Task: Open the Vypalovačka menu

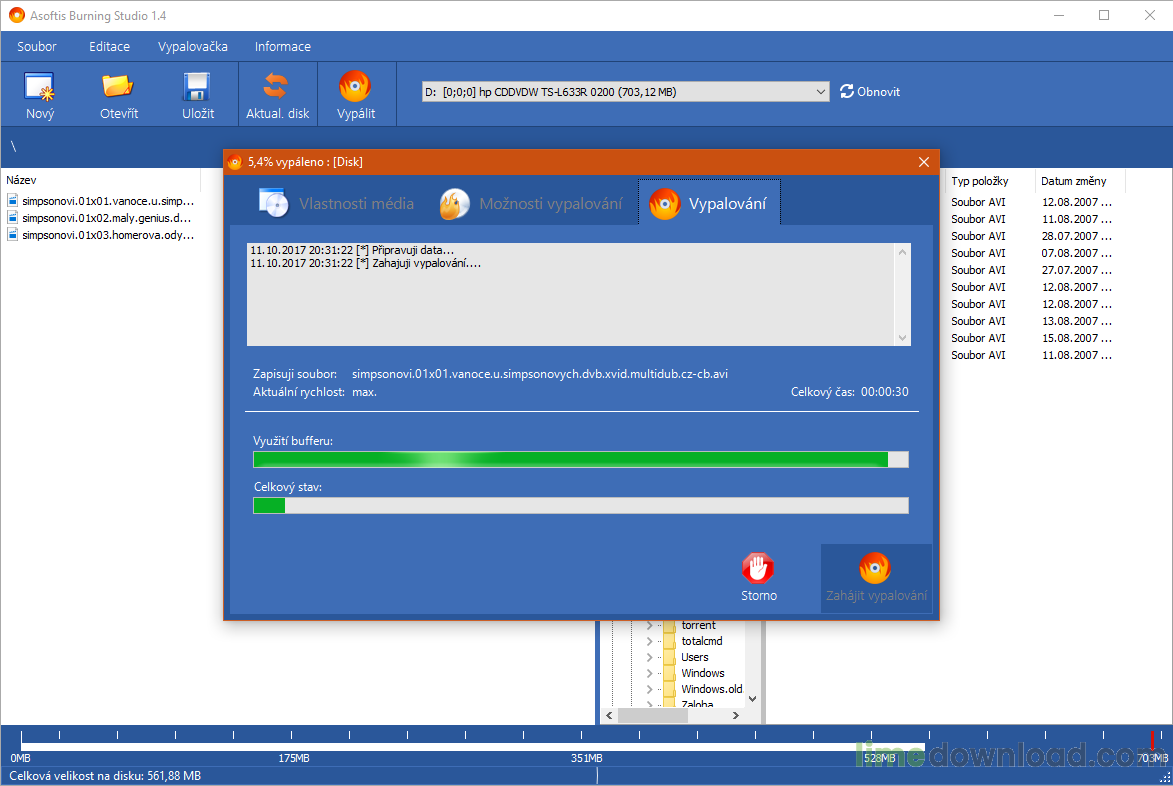Action: tap(192, 47)
